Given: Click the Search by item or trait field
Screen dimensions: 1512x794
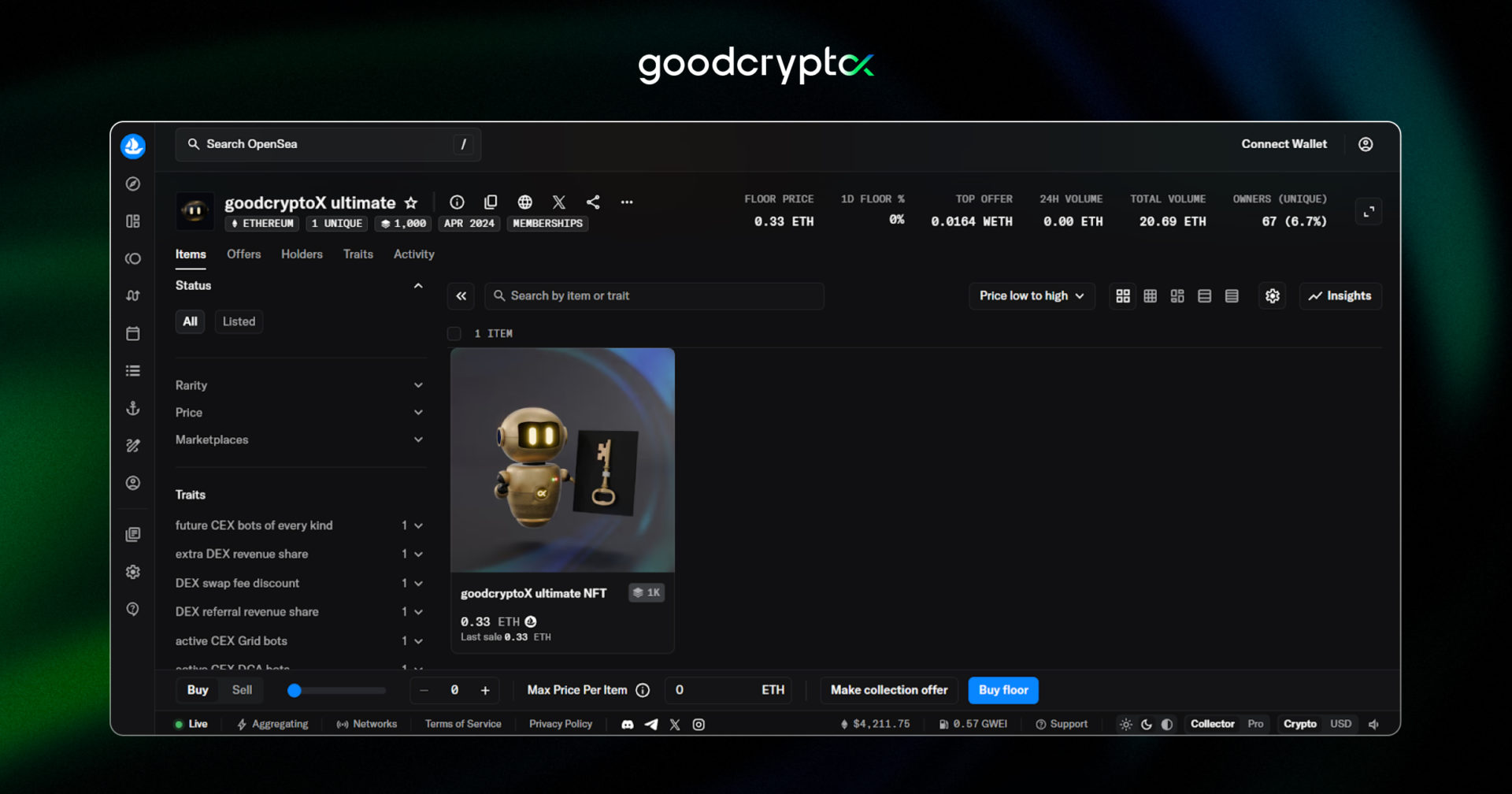Looking at the screenshot, I should coord(654,296).
